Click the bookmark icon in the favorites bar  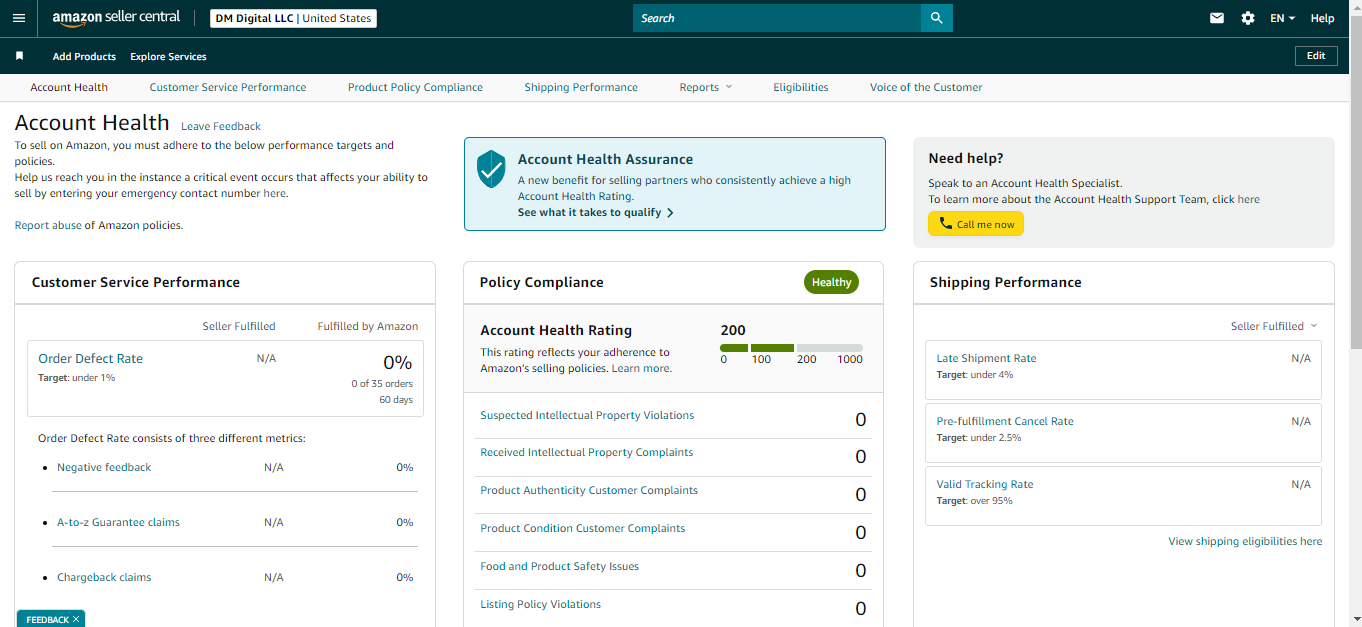19,56
